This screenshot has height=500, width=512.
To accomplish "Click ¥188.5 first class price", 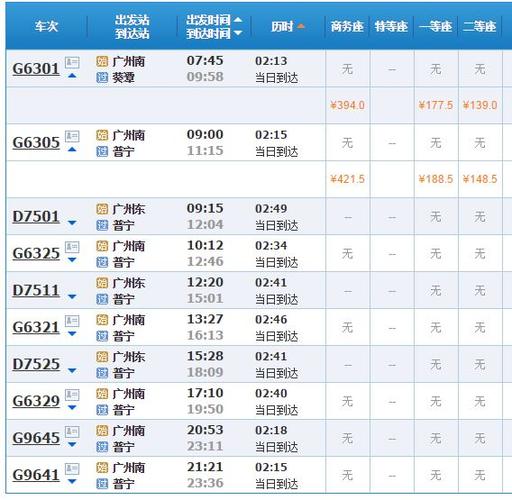I will [x=435, y=179].
